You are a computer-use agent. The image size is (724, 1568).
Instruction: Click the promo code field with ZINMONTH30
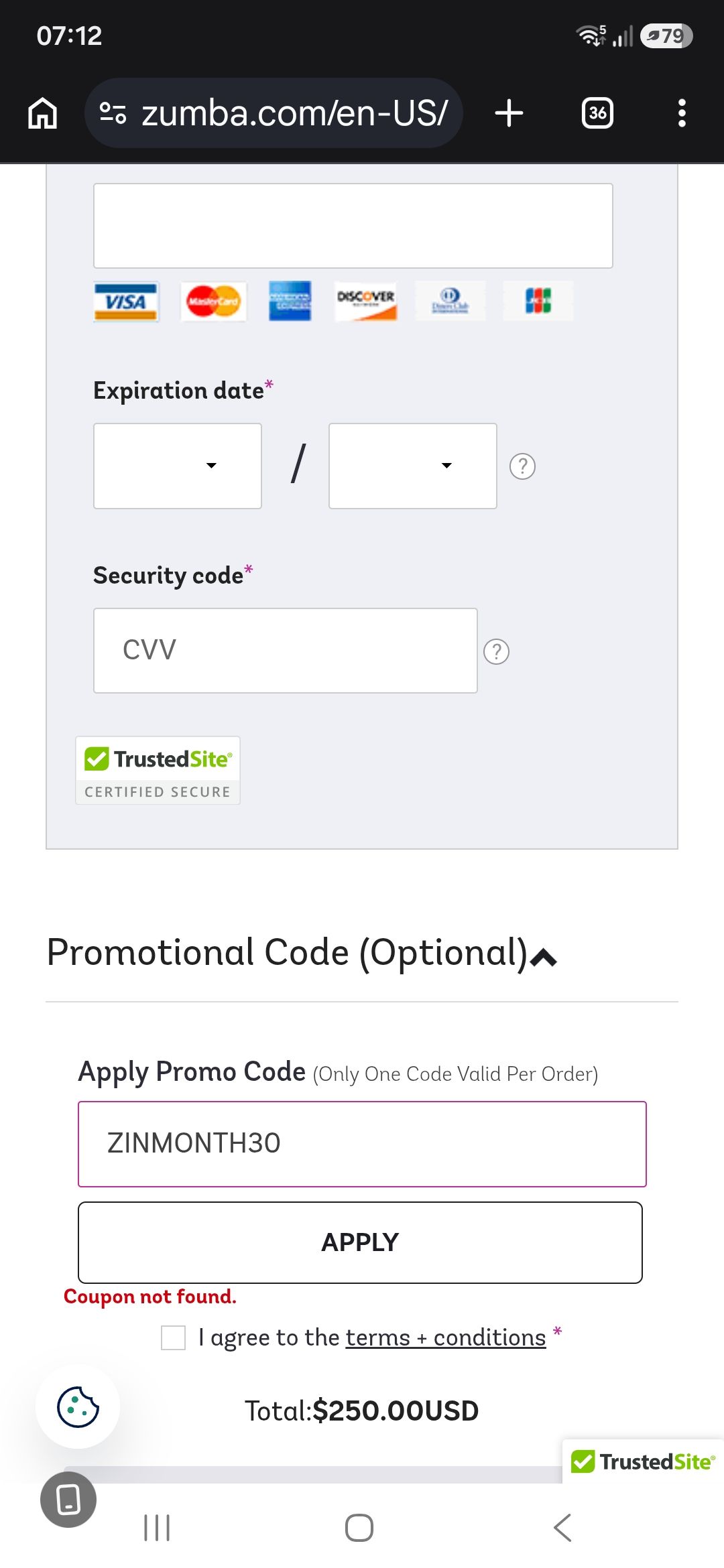tap(362, 1144)
